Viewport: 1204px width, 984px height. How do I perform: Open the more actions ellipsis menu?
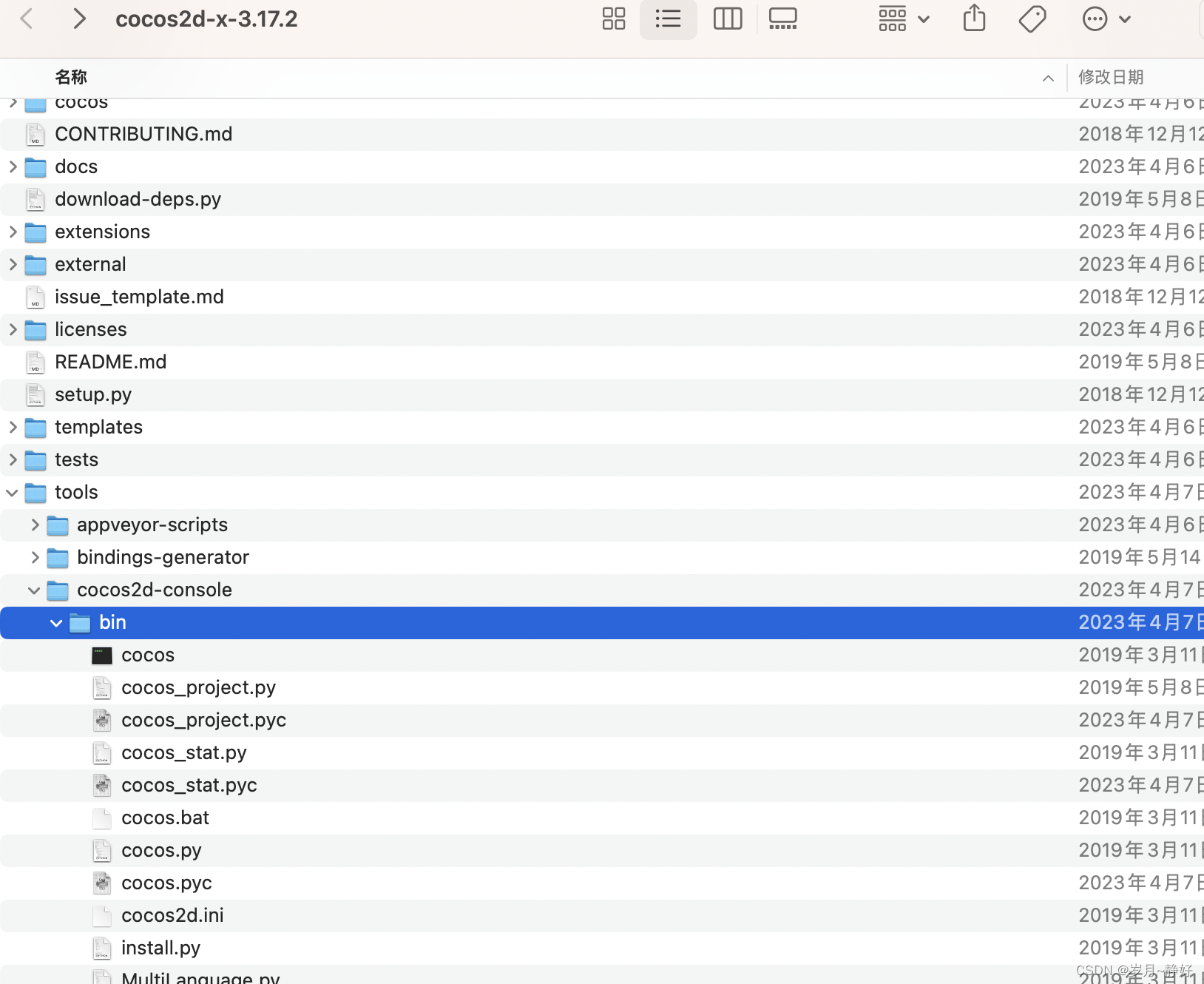point(1106,19)
